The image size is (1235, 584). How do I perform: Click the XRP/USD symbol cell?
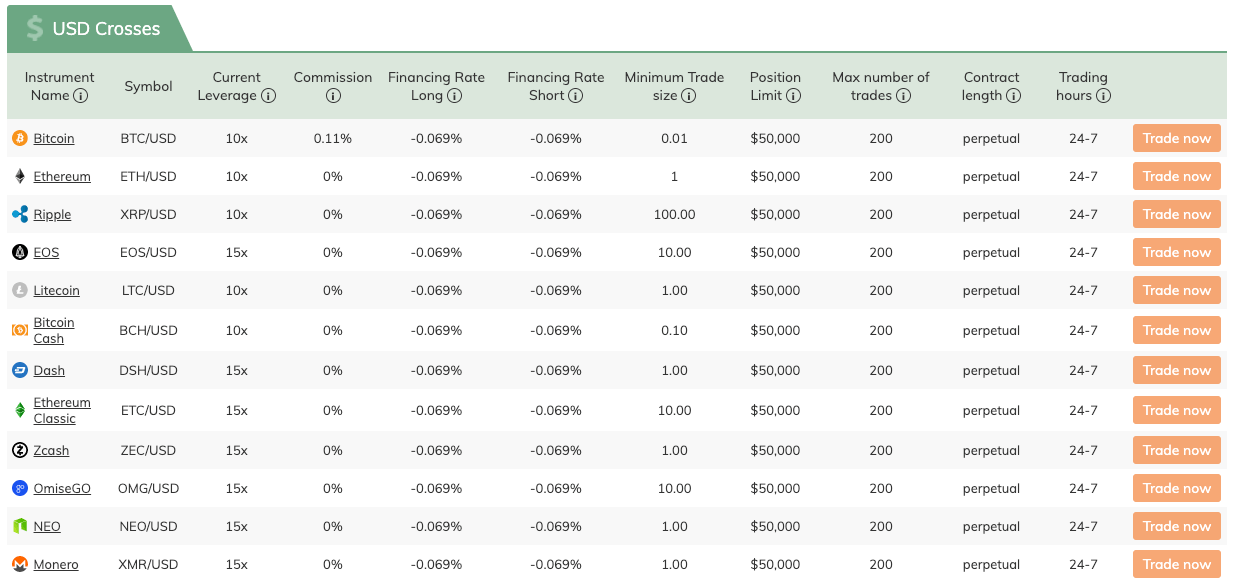point(148,214)
